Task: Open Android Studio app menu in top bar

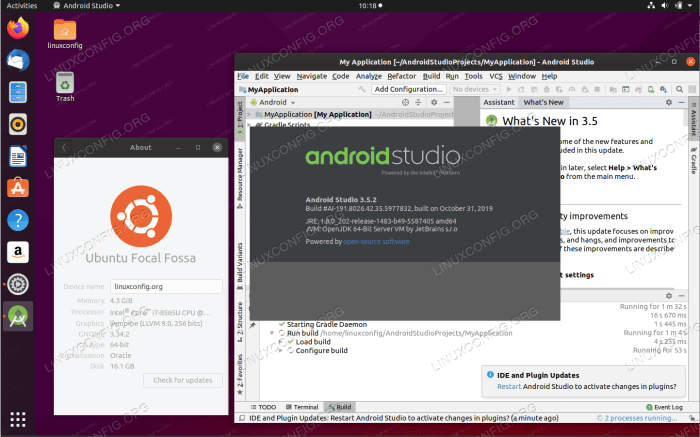Action: coord(87,6)
